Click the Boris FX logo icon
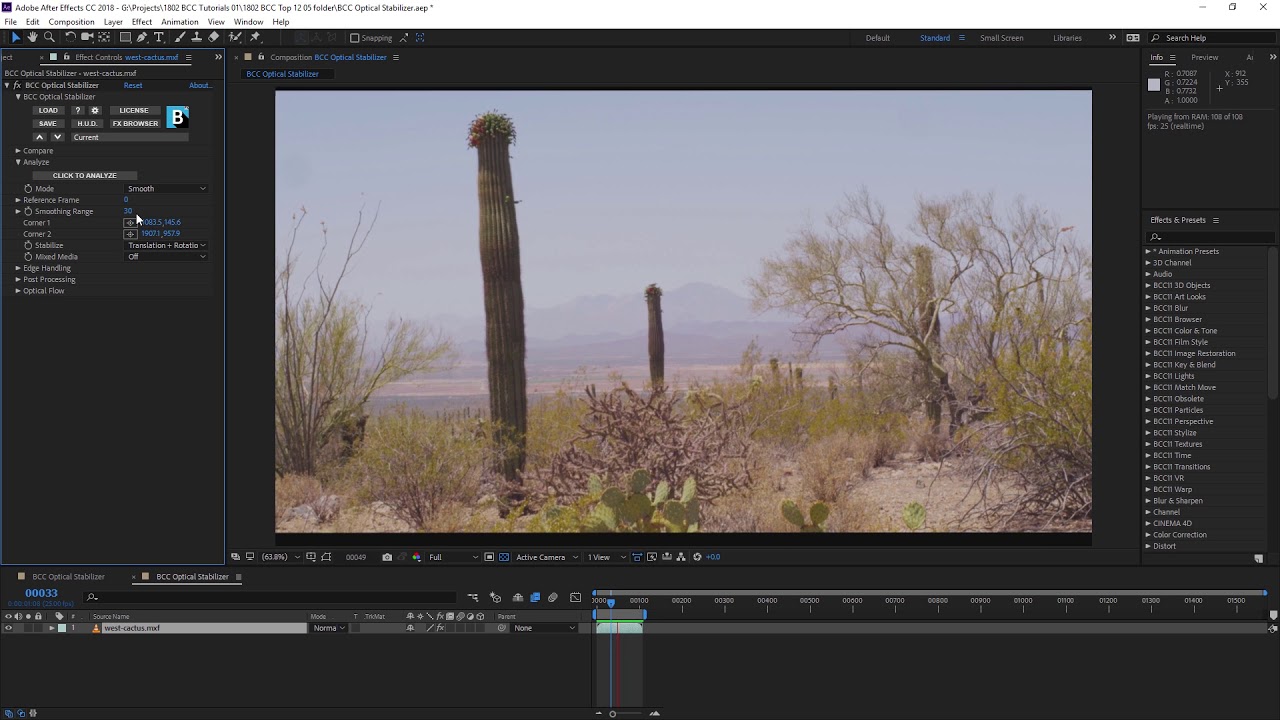 pyautogui.click(x=177, y=117)
